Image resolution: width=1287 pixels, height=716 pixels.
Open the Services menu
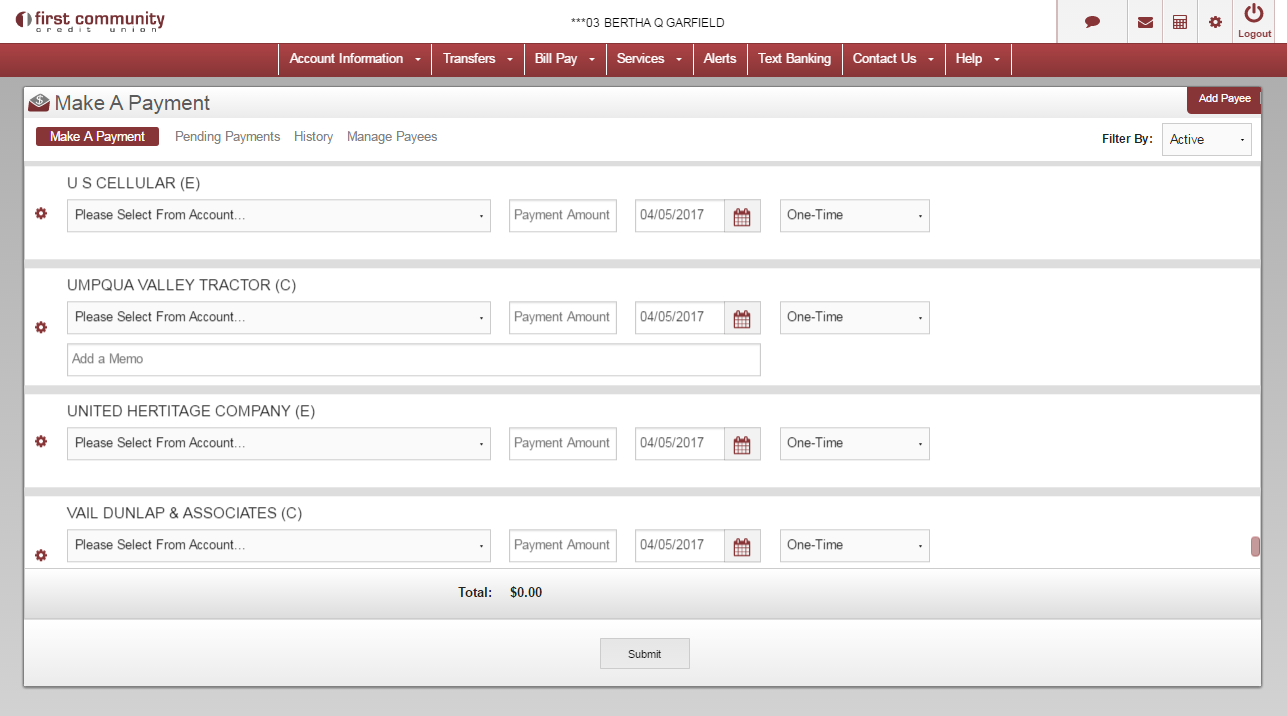click(x=650, y=59)
